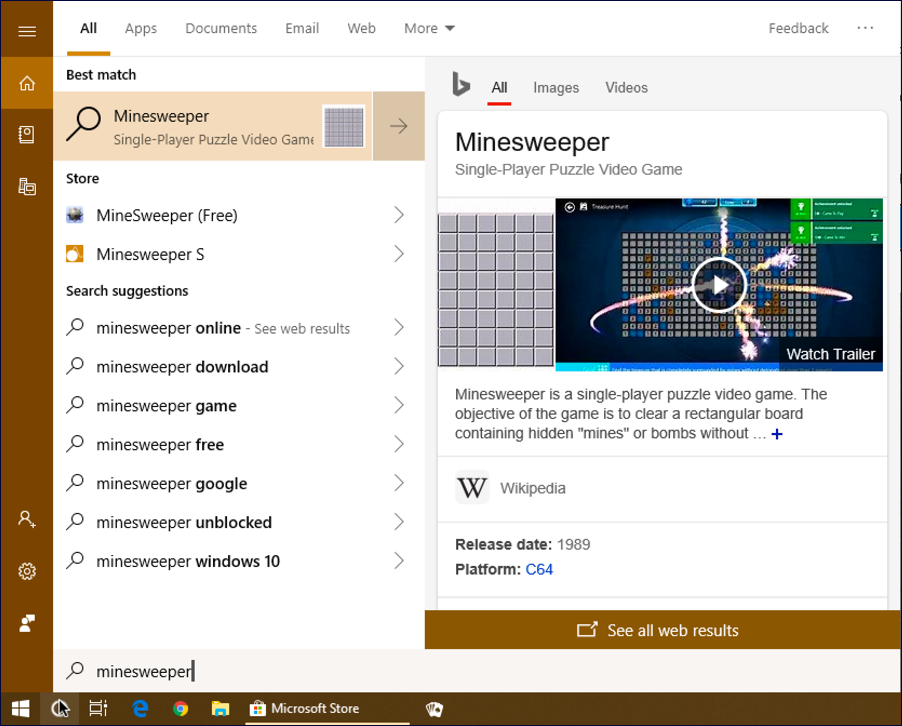Switch to Bing Images tab

[556, 87]
